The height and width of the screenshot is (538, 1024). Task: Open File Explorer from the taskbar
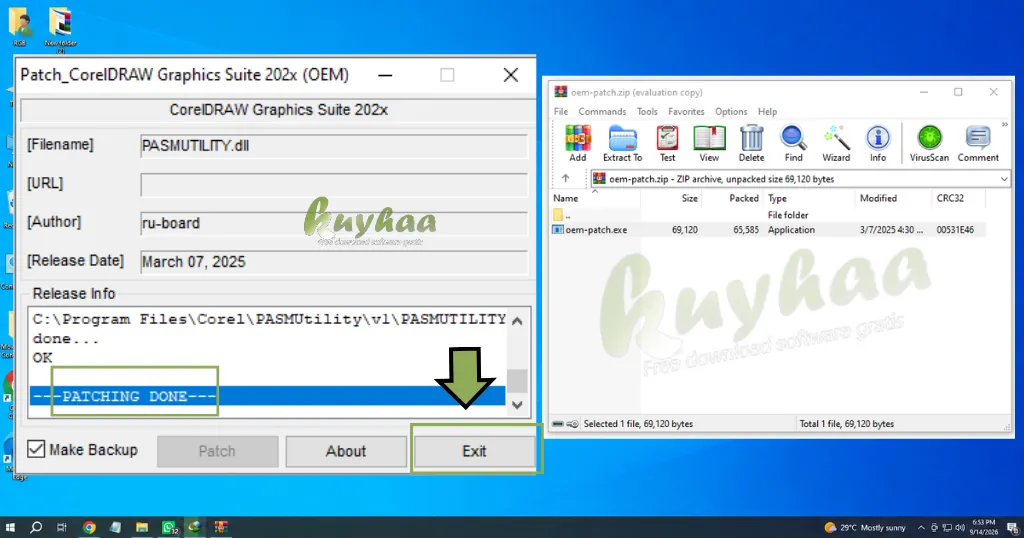pyautogui.click(x=142, y=528)
